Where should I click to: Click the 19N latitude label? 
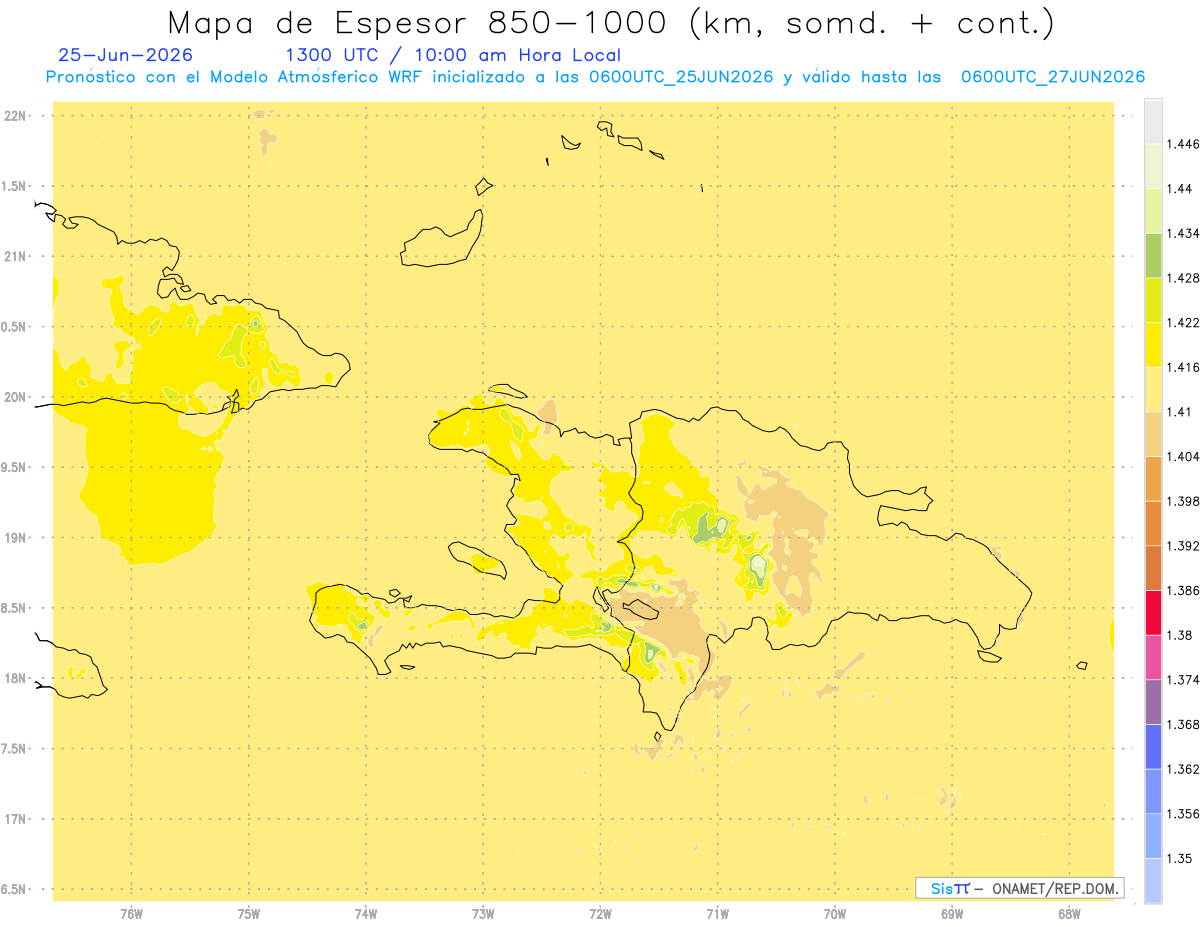tap(16, 538)
